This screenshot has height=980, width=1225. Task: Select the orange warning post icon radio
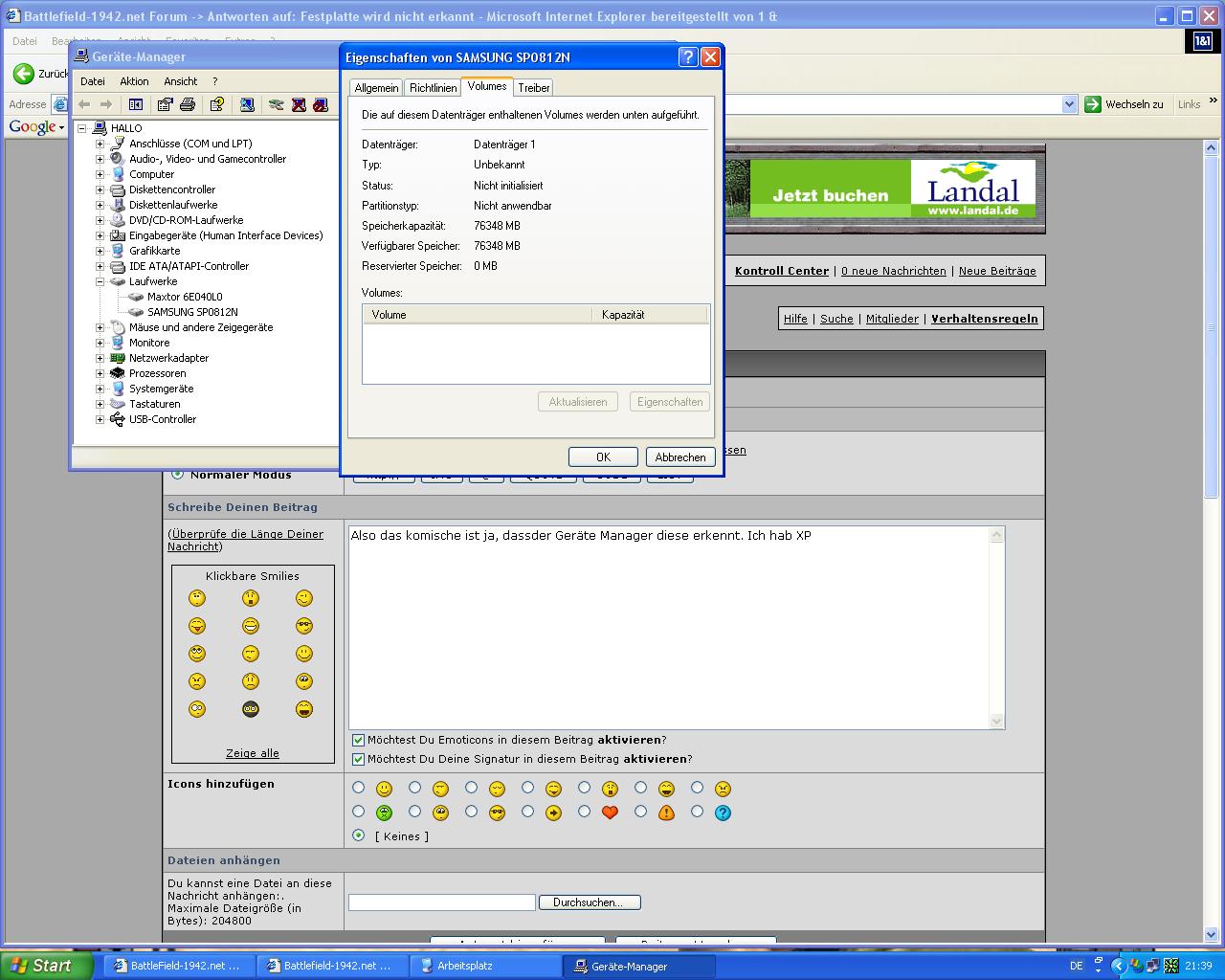pos(640,812)
